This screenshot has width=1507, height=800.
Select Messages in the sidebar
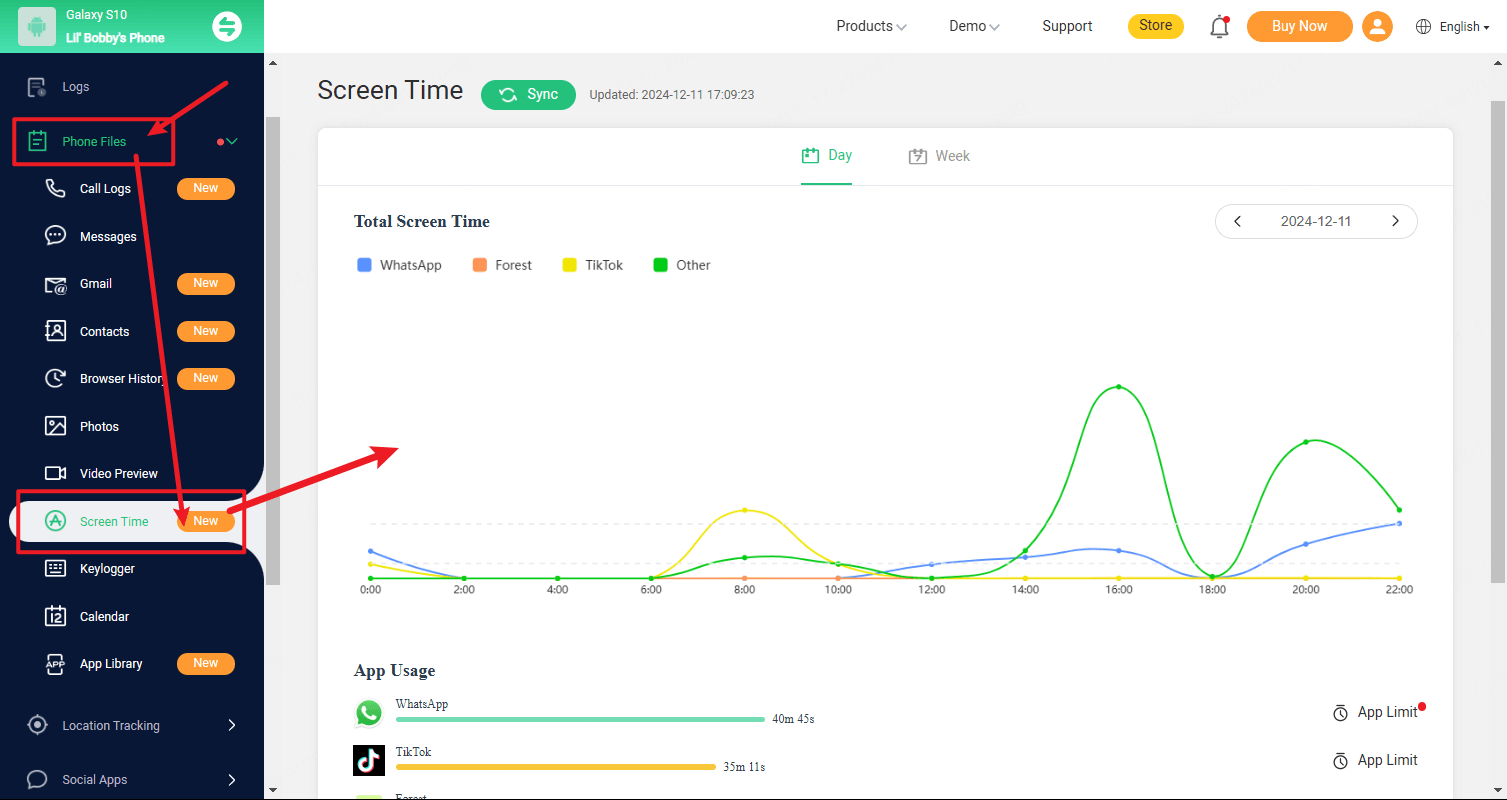[x=108, y=237]
